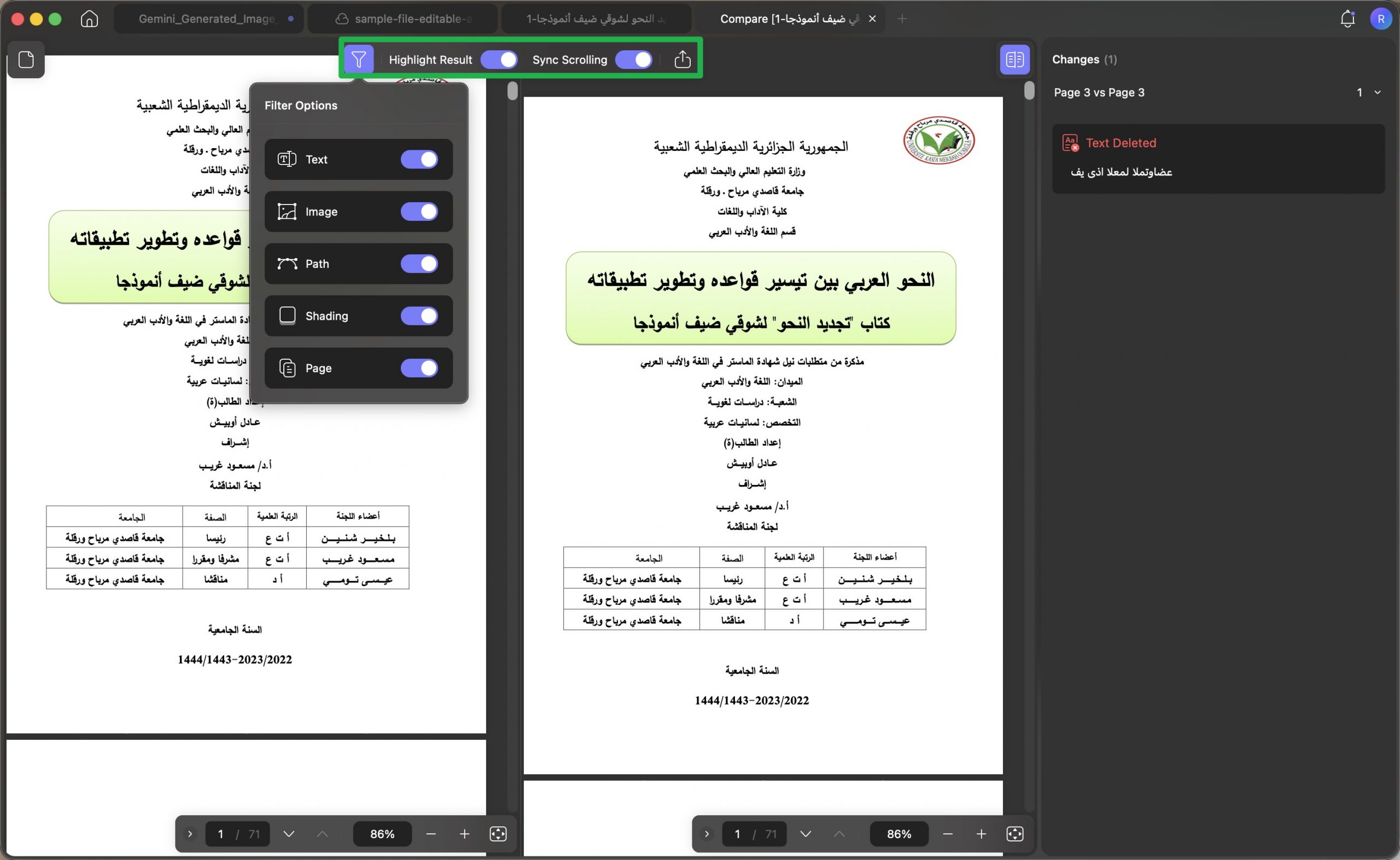Add a new tab with plus

(902, 19)
